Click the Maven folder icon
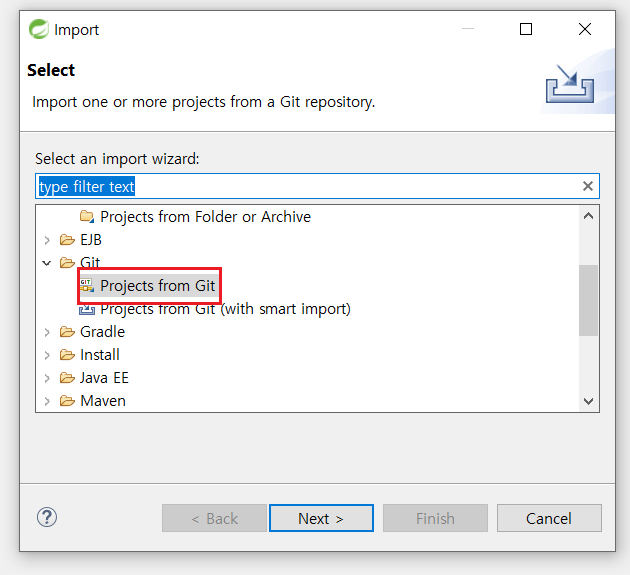This screenshot has height=575, width=630. coord(67,401)
